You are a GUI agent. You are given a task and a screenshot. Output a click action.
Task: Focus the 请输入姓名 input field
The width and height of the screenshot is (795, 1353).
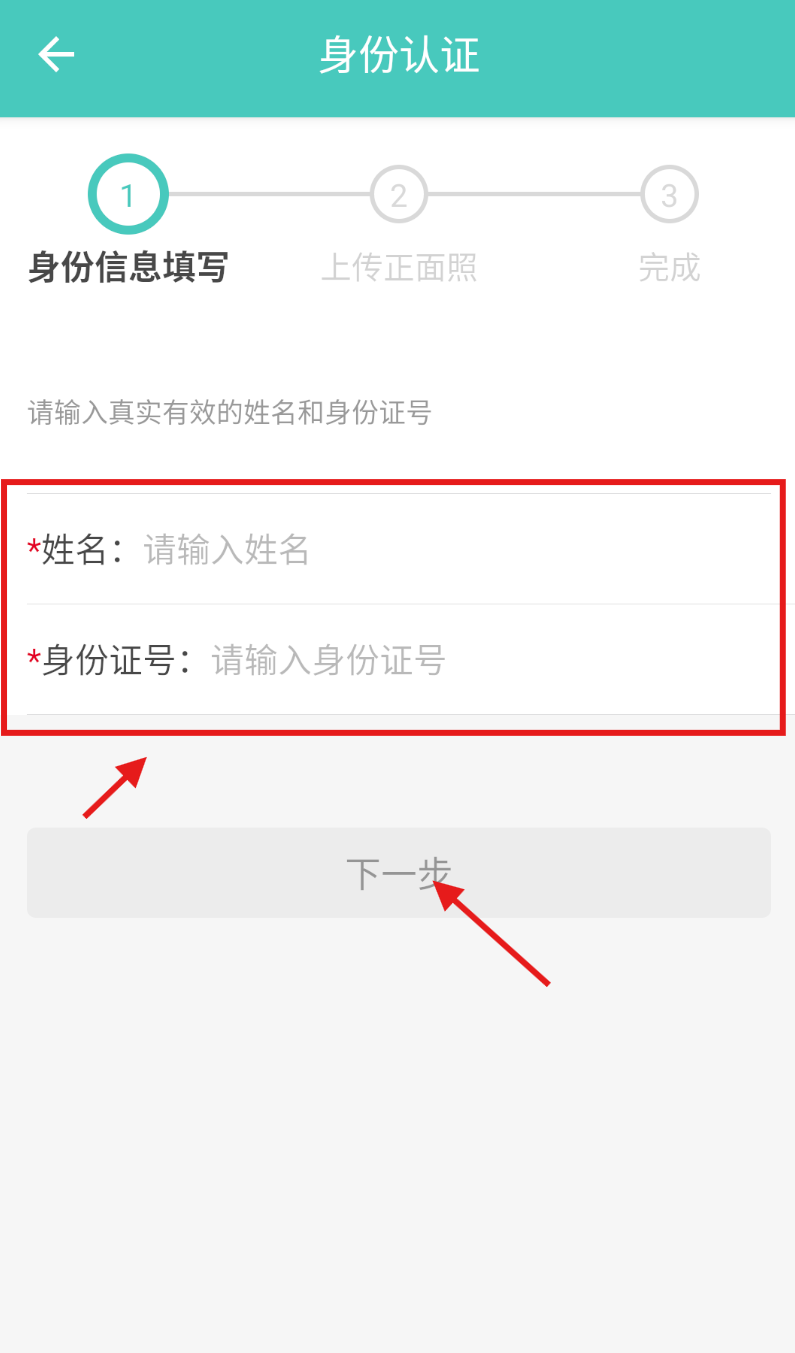(x=457, y=549)
